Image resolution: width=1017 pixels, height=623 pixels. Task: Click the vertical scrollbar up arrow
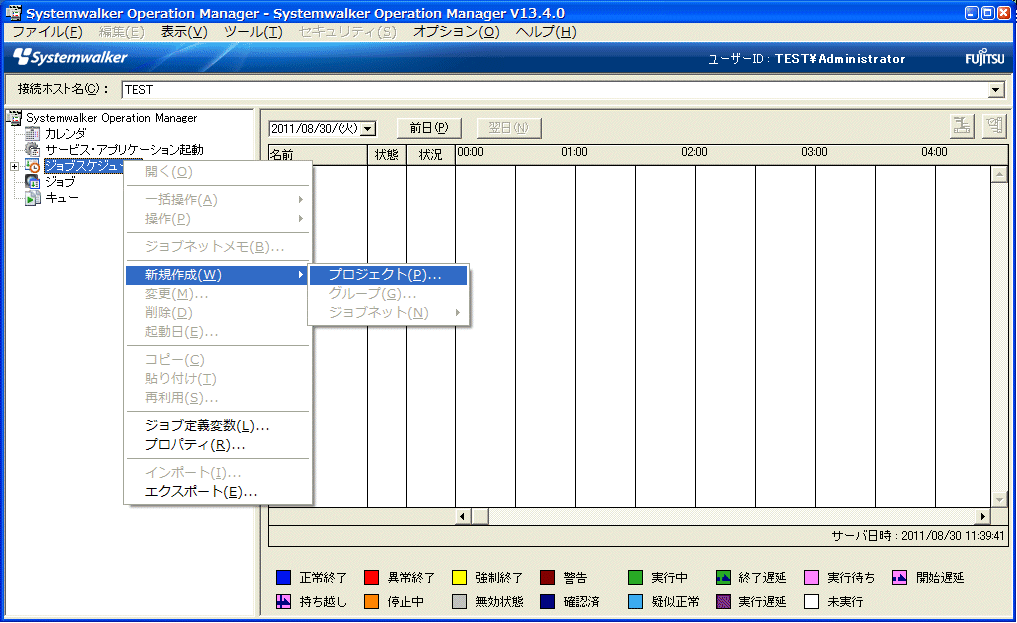[999, 174]
